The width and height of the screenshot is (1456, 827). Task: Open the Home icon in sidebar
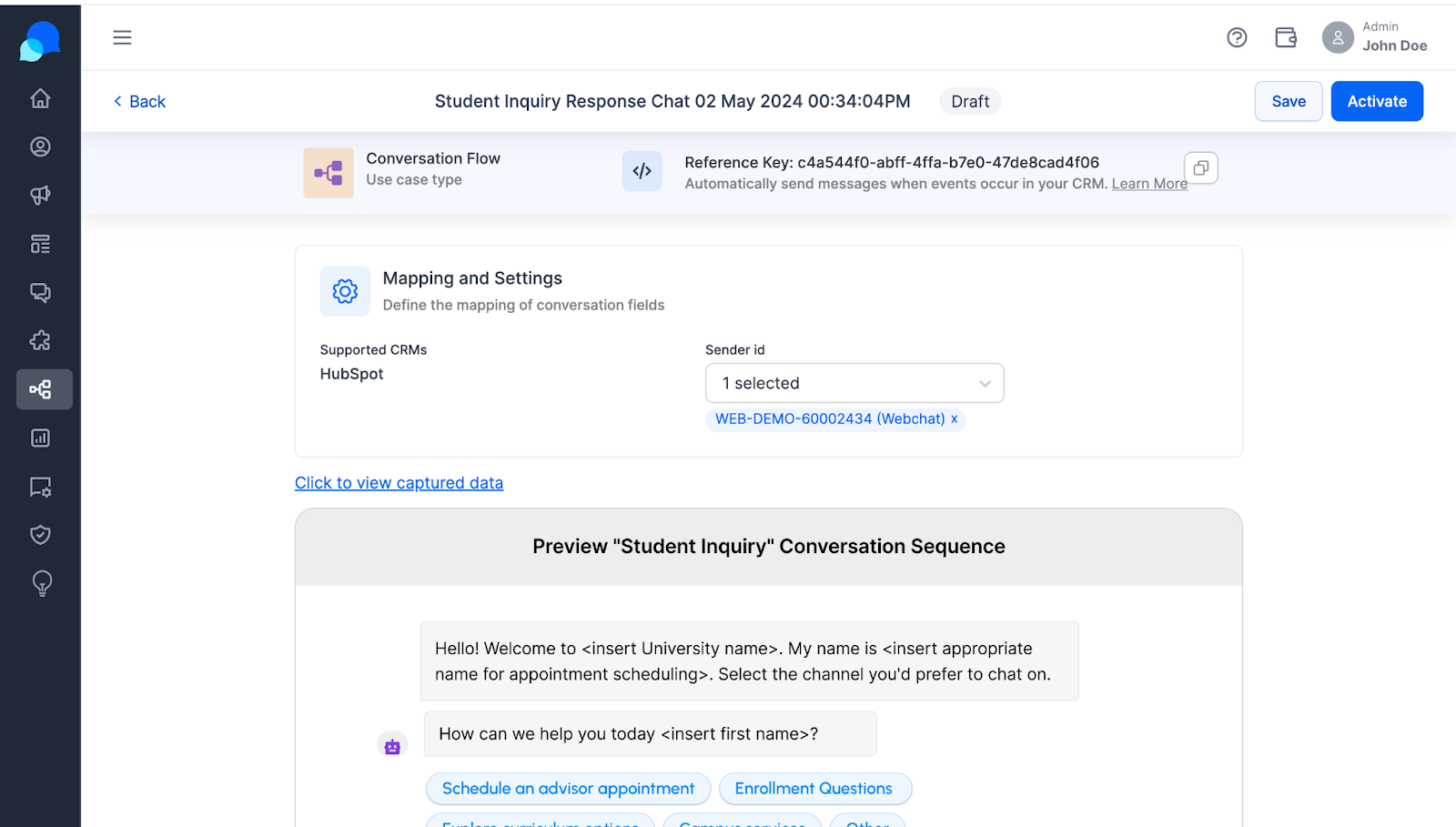40,98
